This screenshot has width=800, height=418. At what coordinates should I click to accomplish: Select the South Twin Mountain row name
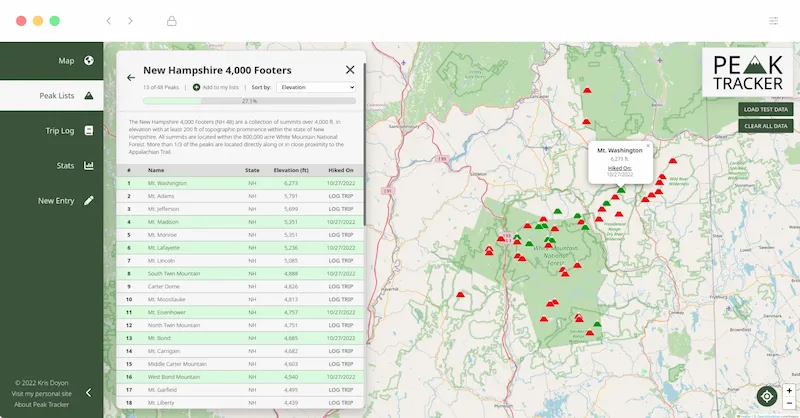pos(174,274)
